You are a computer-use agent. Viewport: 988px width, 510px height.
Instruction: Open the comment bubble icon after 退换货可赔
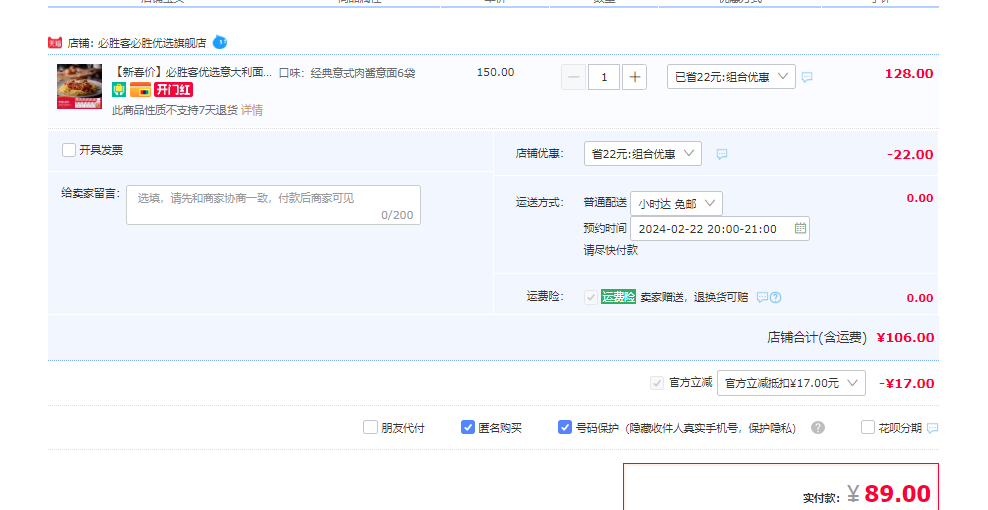(762, 297)
